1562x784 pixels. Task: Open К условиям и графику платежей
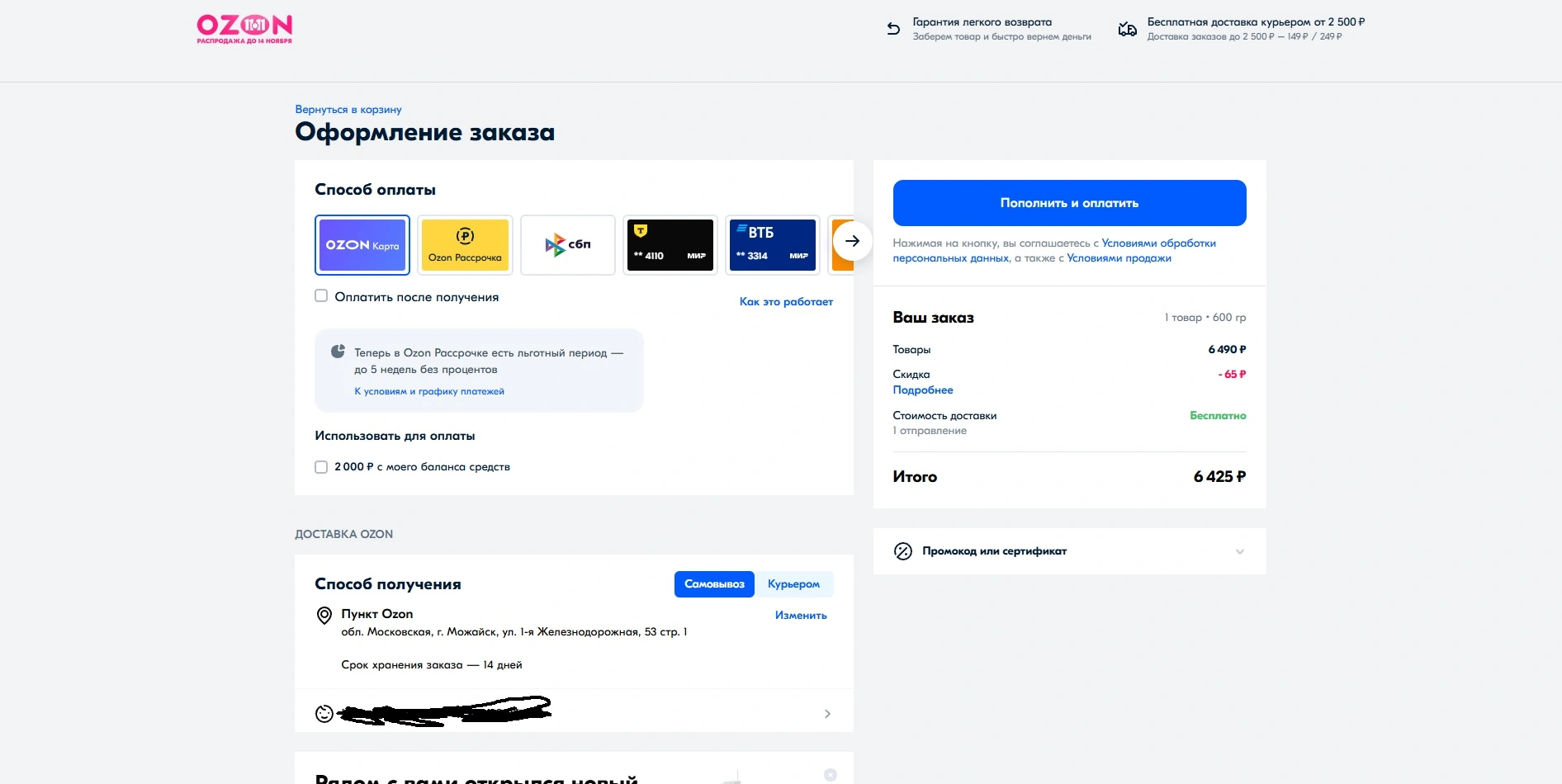click(429, 391)
